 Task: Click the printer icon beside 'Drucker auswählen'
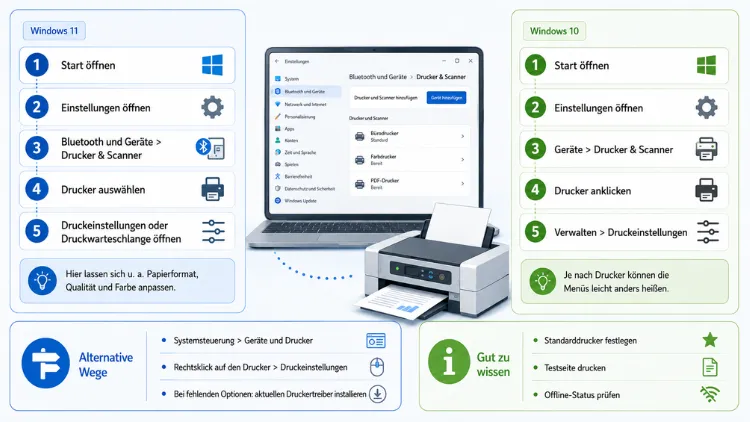pos(212,189)
